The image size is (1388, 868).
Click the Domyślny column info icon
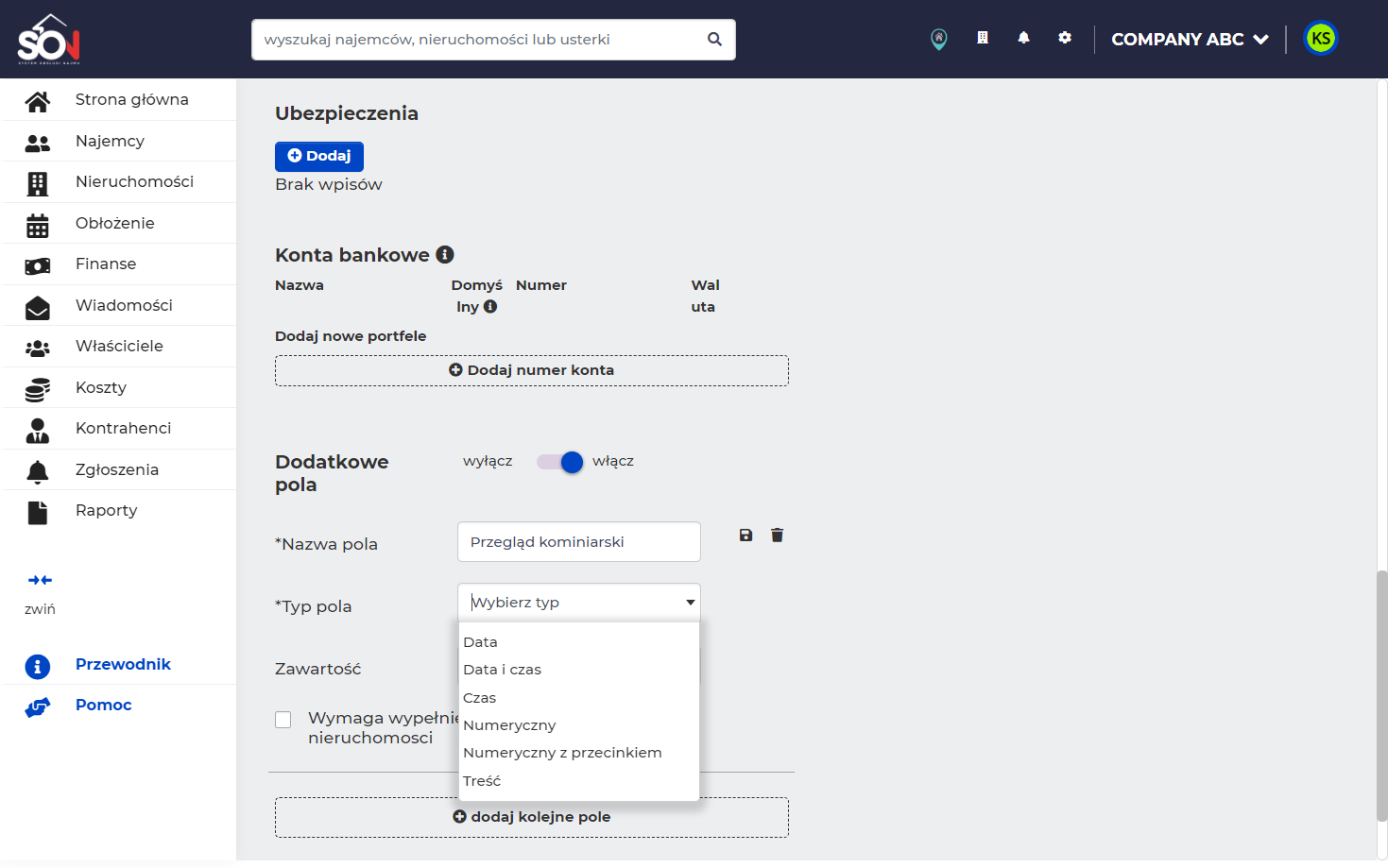pos(490,306)
